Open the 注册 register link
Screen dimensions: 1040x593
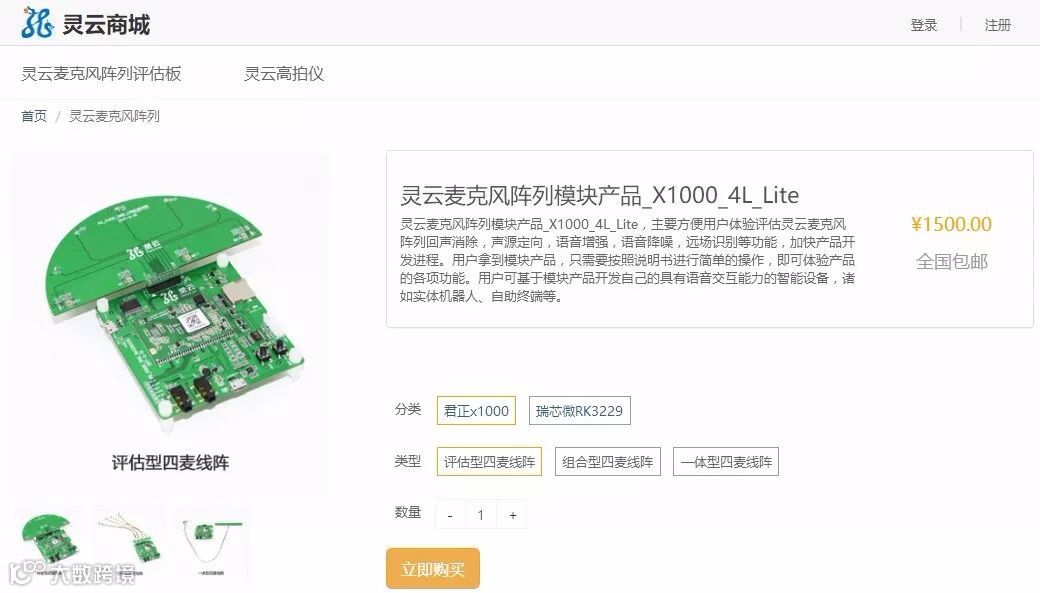coord(998,25)
